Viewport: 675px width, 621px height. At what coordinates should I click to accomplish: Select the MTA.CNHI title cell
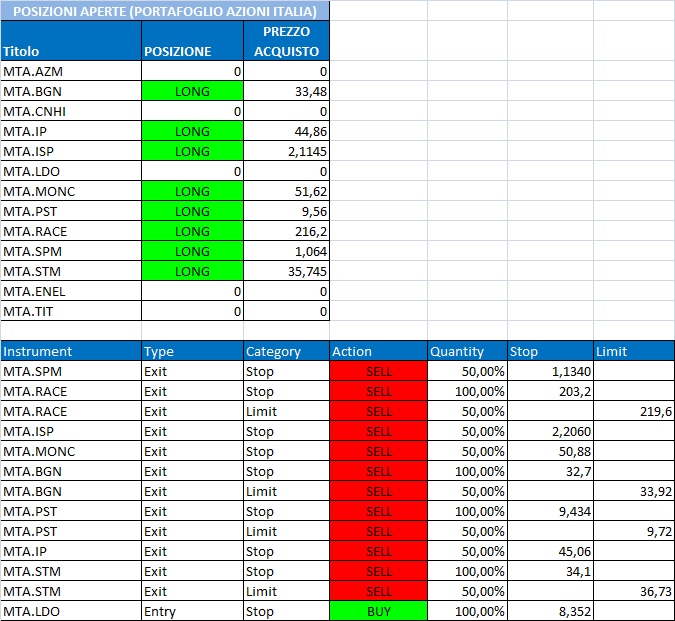pos(71,111)
